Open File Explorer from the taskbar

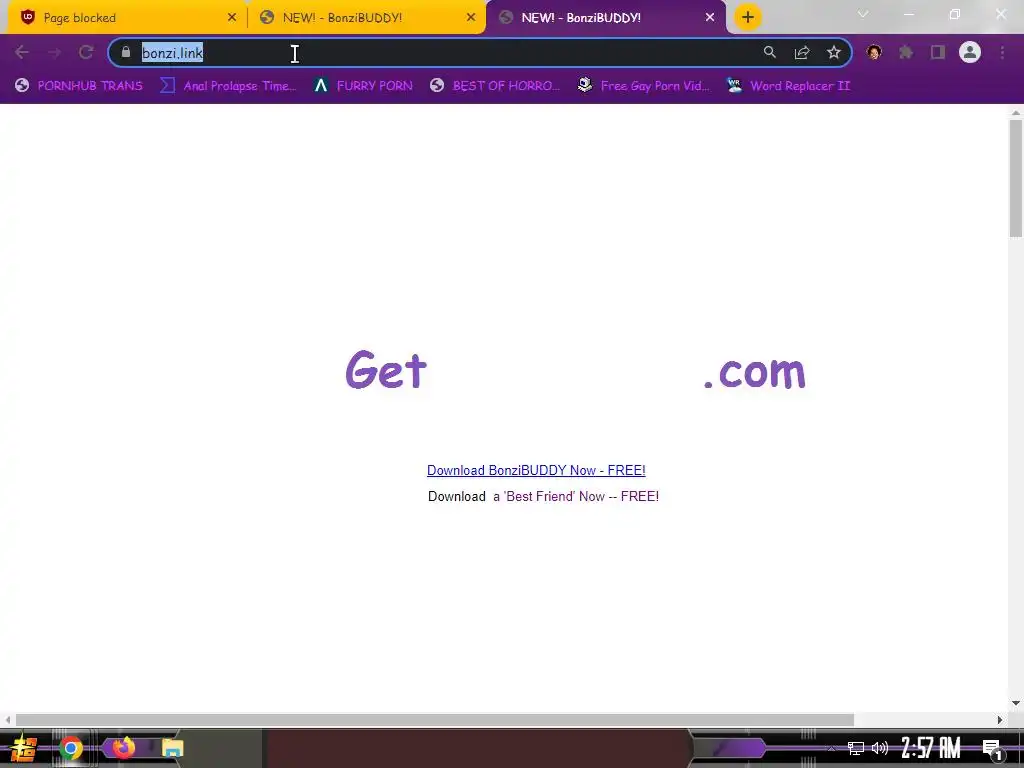[x=172, y=748]
